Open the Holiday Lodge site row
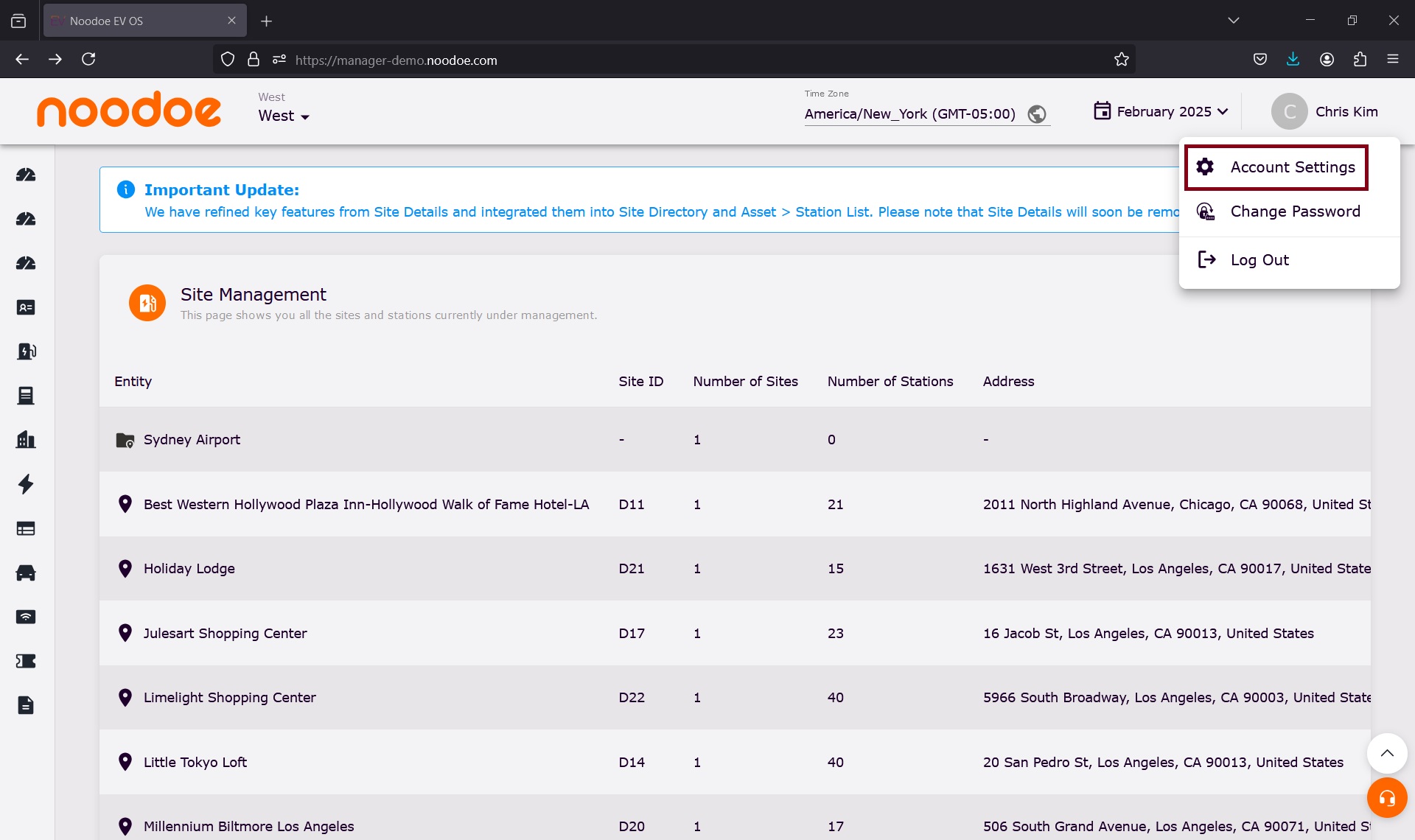 (189, 568)
